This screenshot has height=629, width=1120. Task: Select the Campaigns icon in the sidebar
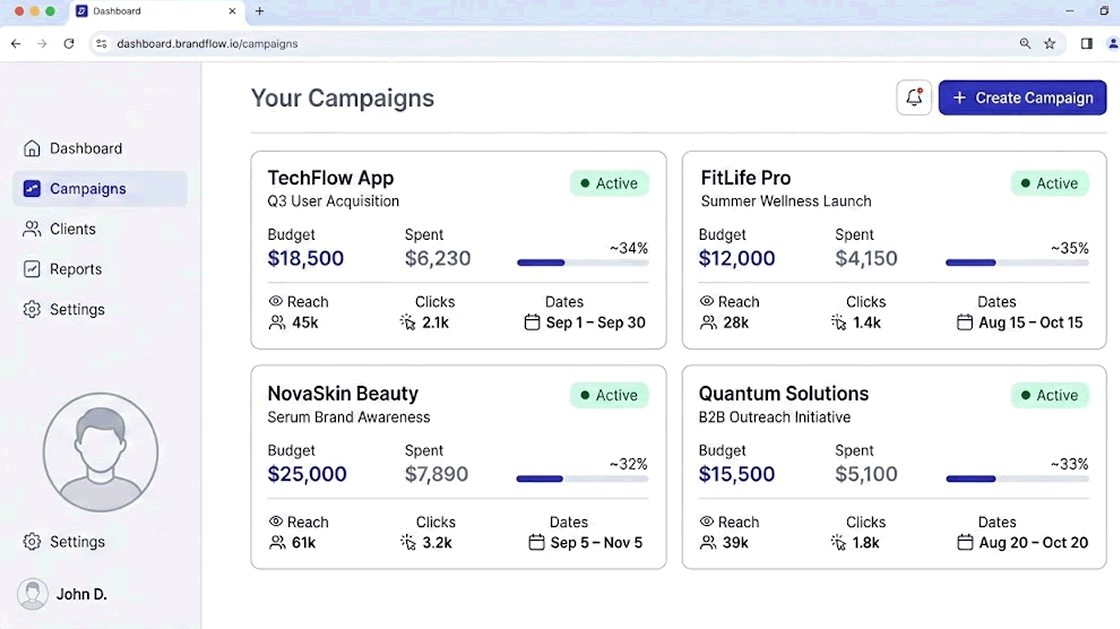pos(31,188)
